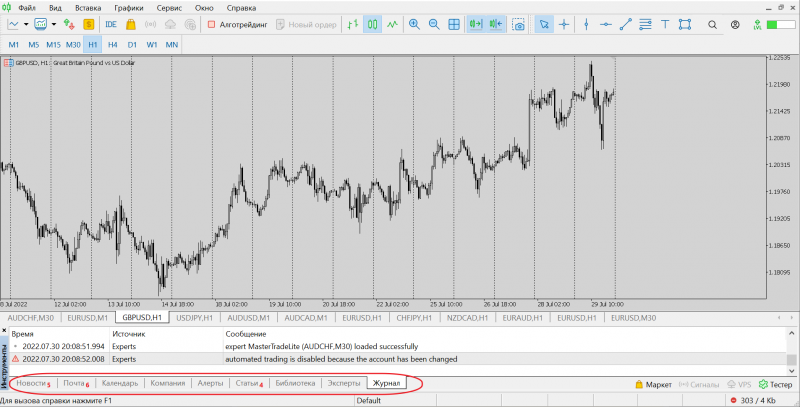Draw a trendline

coord(626,24)
